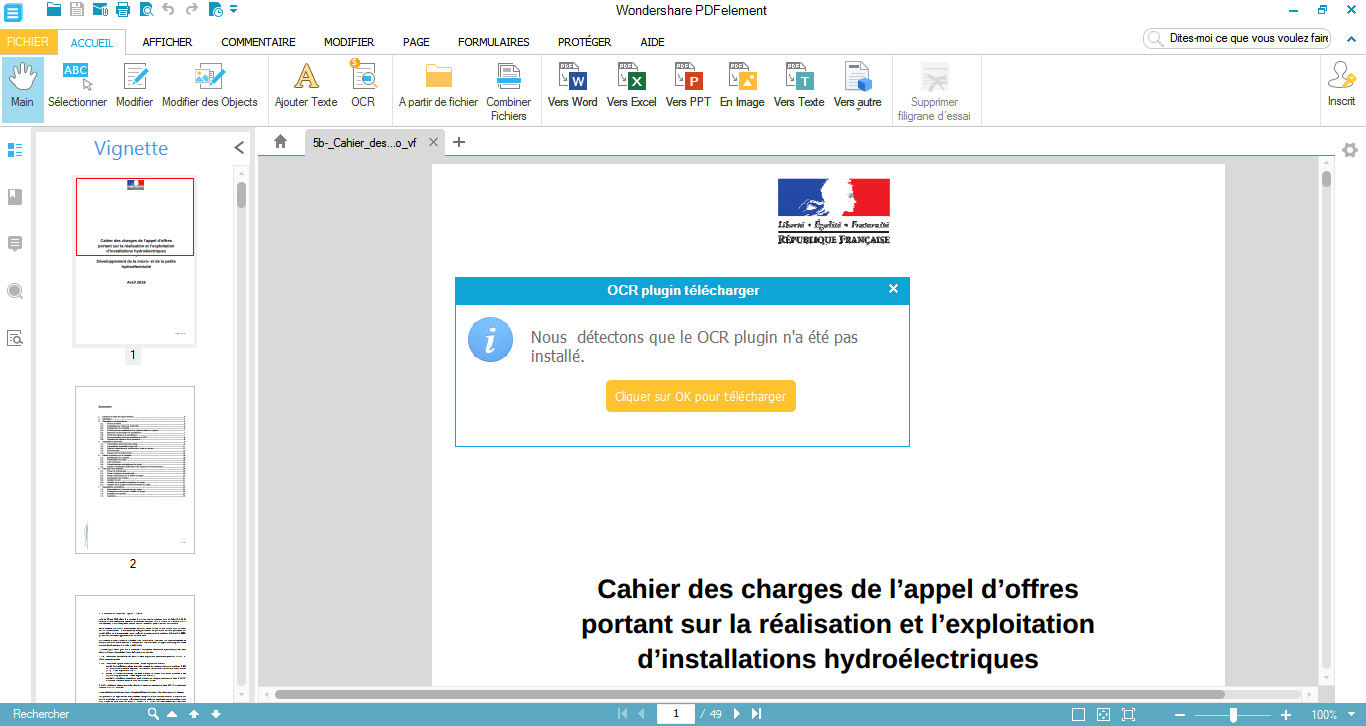Click the undo arrow icon

click(x=167, y=10)
